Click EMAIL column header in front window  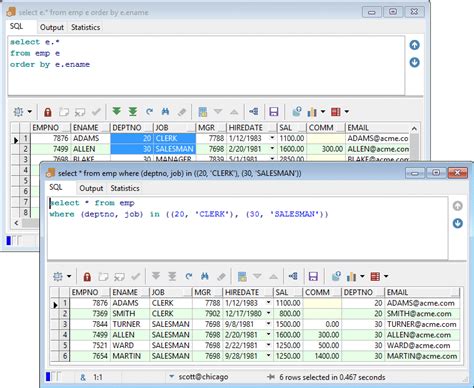[x=422, y=292]
